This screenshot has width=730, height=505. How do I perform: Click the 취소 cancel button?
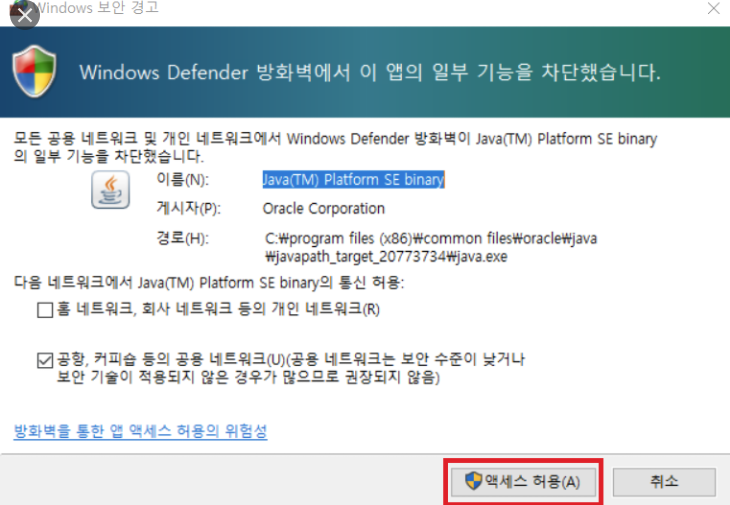664,482
